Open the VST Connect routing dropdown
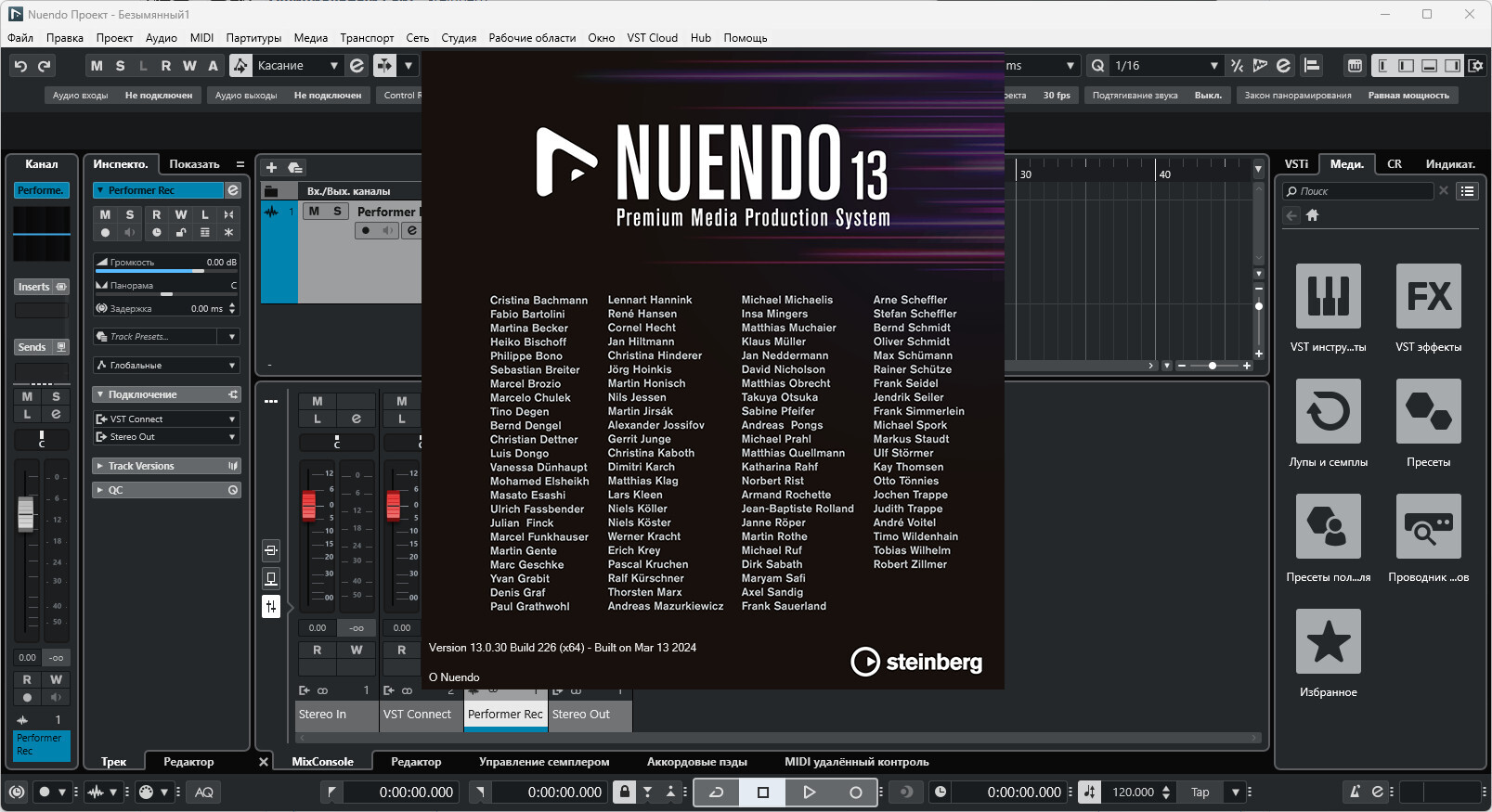 pyautogui.click(x=167, y=419)
